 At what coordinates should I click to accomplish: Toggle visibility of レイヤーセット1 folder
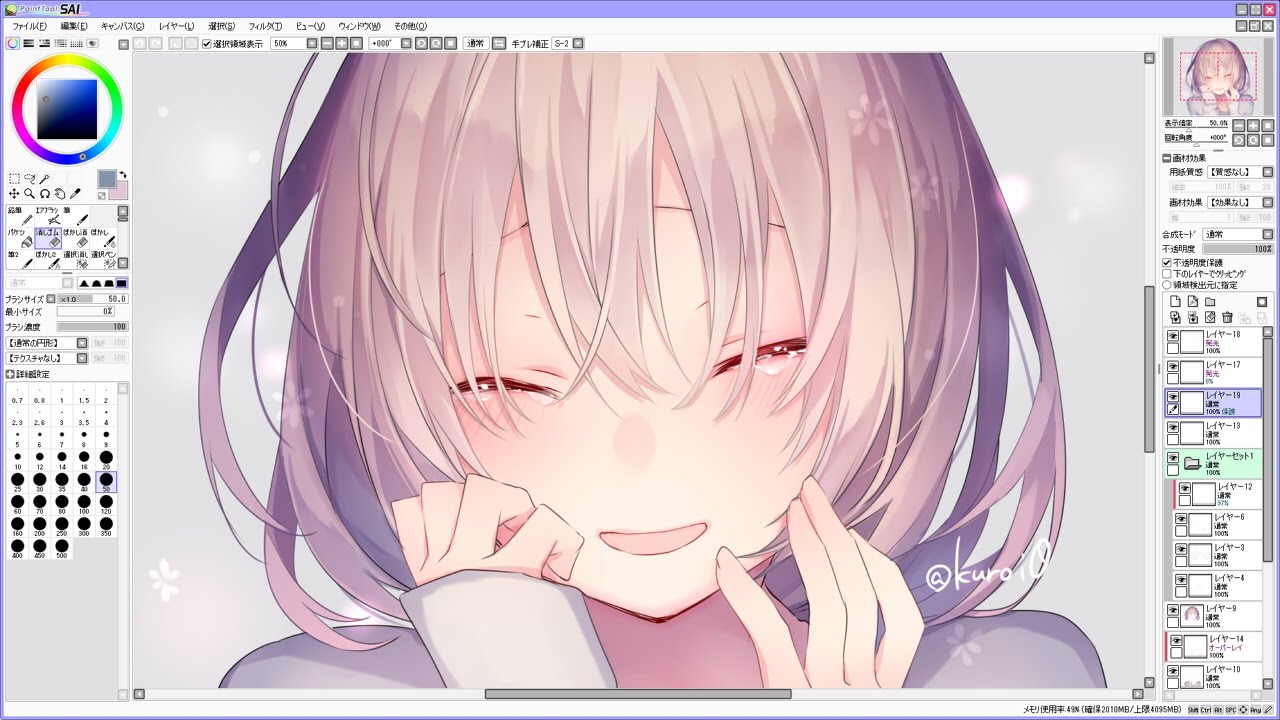click(1173, 457)
